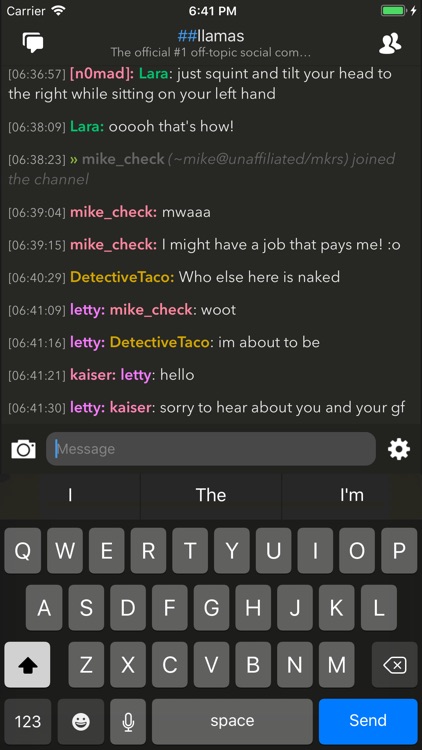This screenshot has height=750, width=422.
Task: Click the Send button
Action: pyautogui.click(x=368, y=721)
